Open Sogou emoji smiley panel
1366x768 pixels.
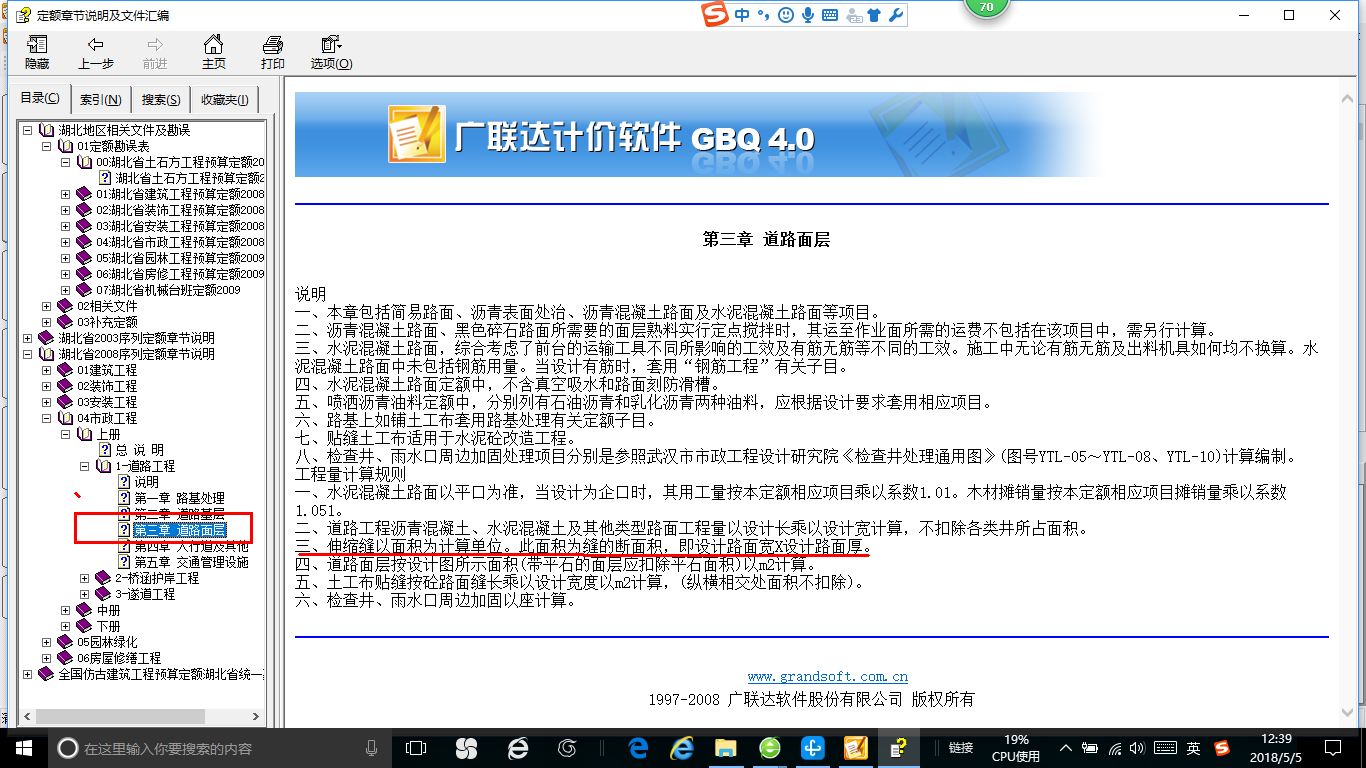786,15
